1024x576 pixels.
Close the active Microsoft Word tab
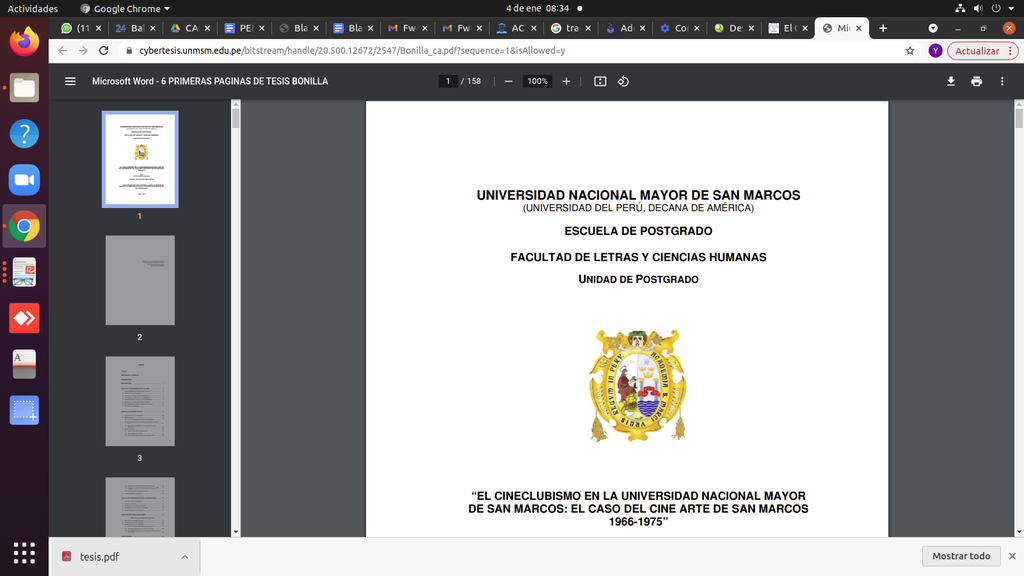click(x=859, y=28)
